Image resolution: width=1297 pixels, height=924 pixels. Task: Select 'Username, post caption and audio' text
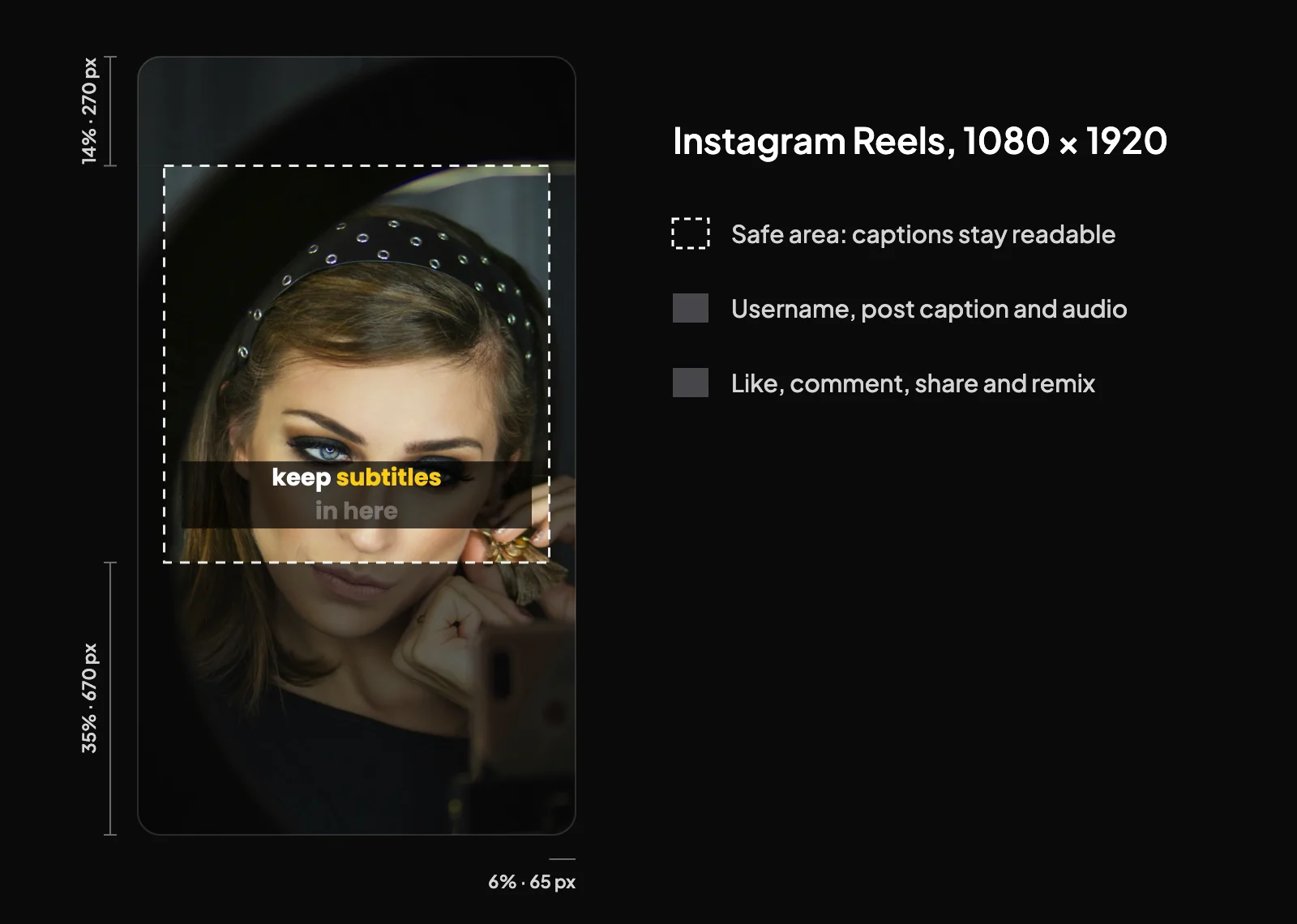pos(929,309)
